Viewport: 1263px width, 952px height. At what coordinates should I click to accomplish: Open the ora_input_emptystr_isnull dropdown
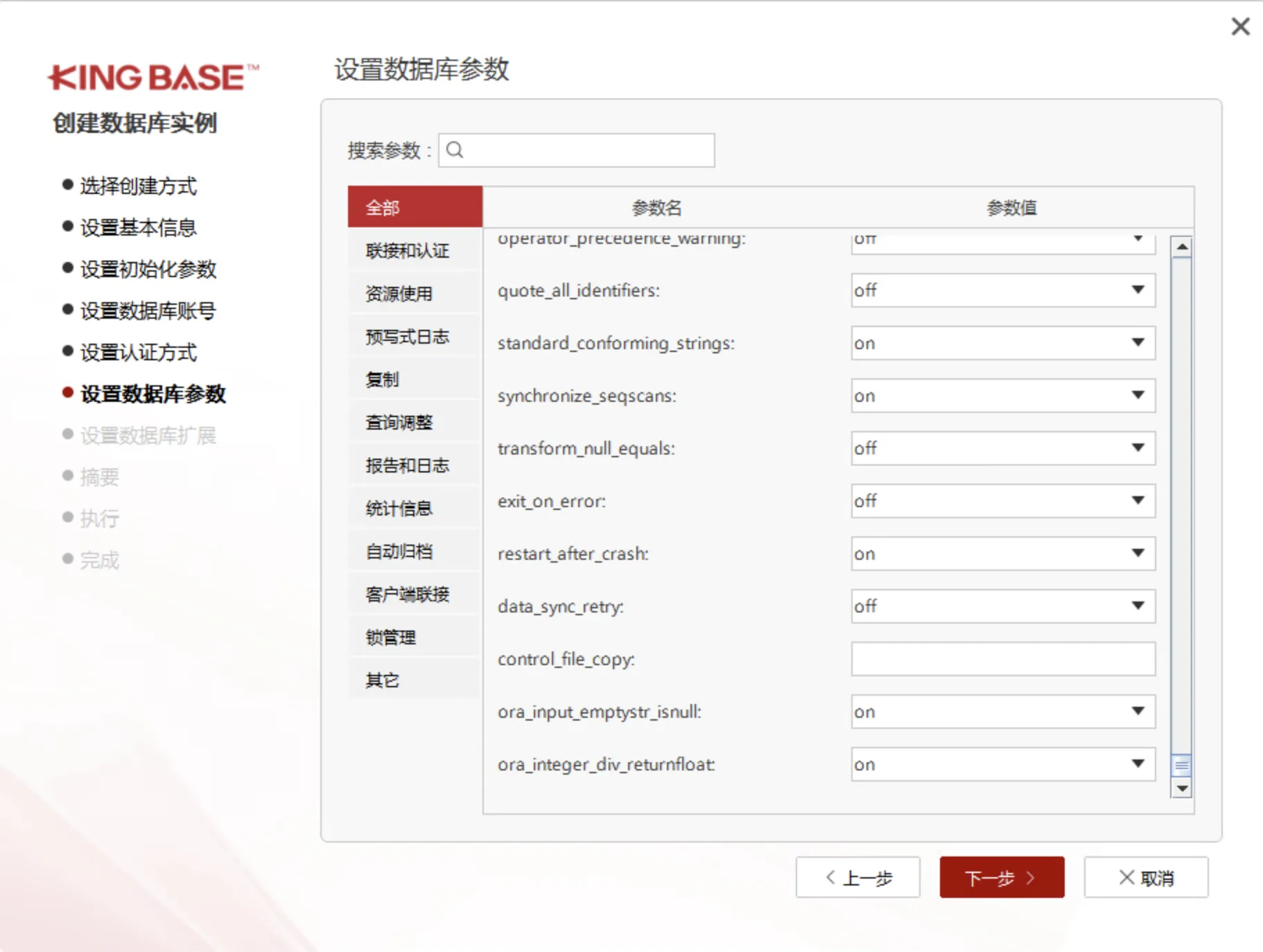coord(1138,712)
